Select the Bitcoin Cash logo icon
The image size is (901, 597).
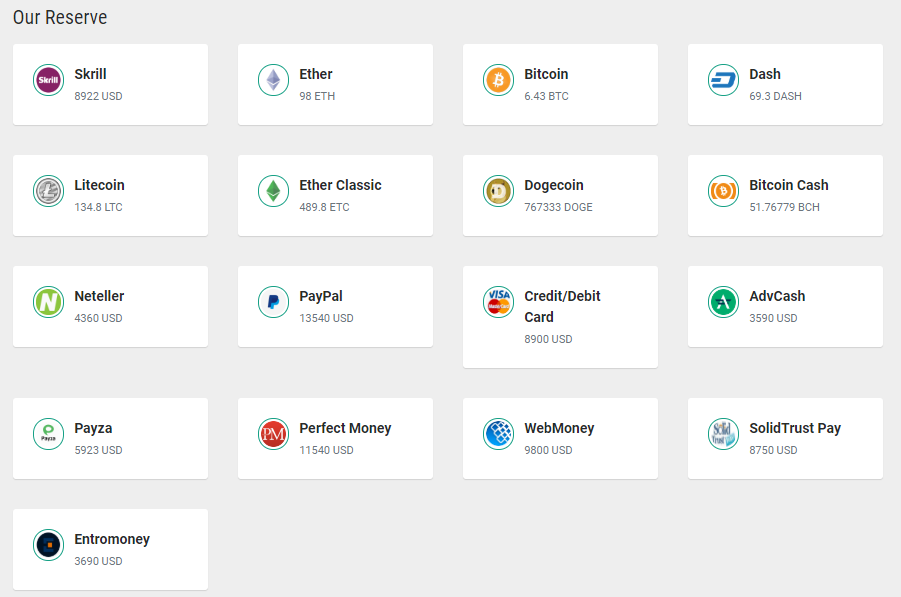pos(723,191)
